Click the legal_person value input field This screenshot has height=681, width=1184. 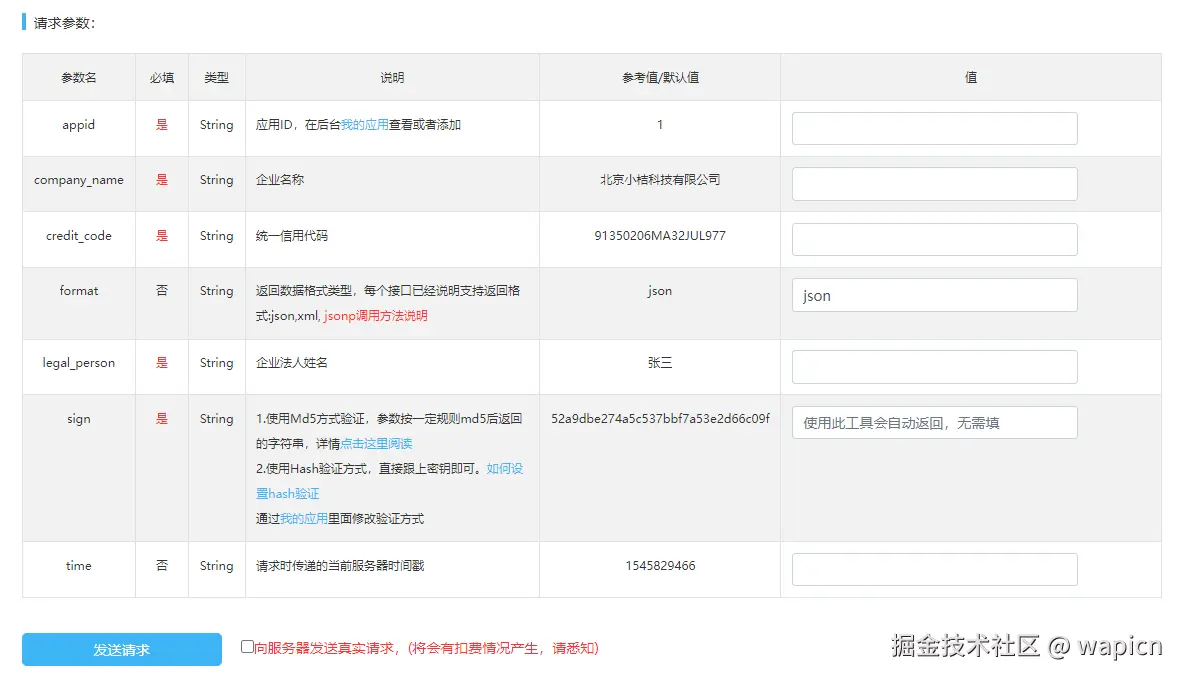click(933, 367)
